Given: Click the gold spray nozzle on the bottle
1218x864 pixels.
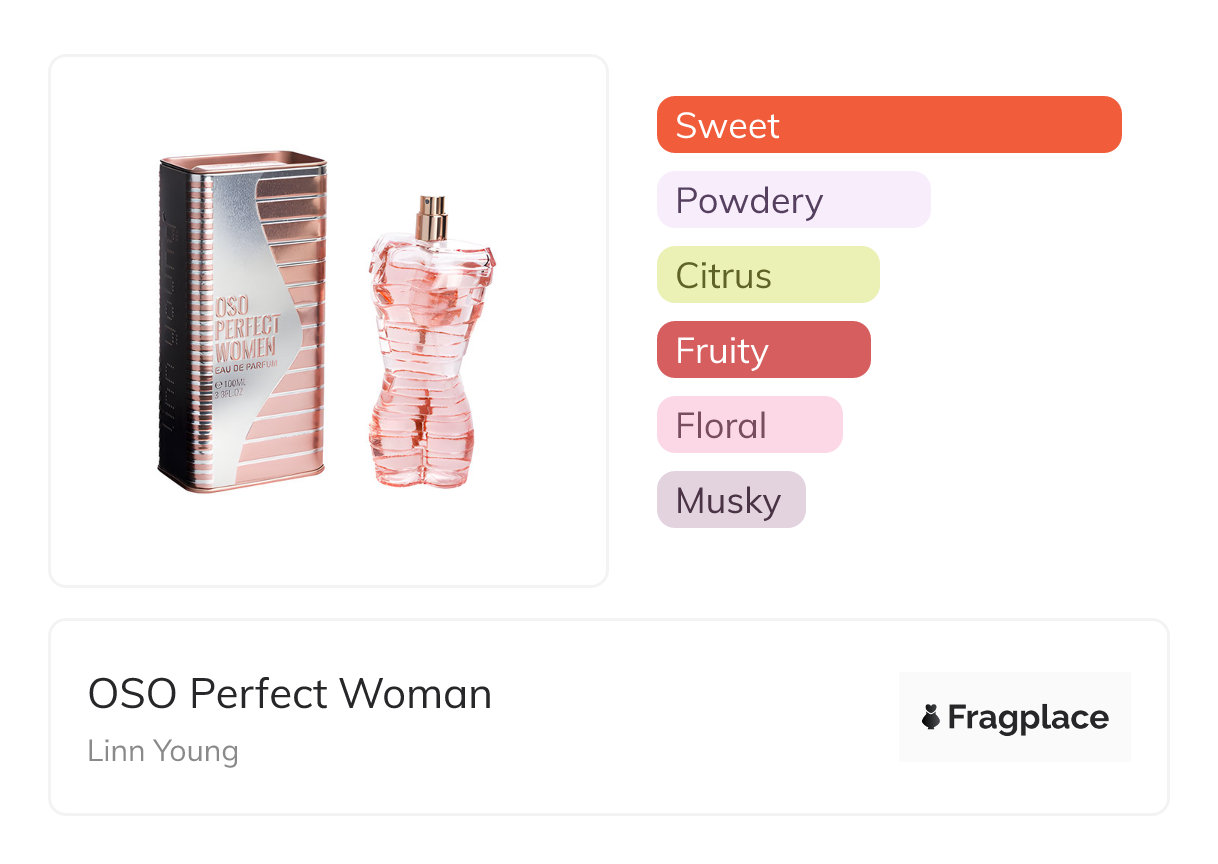Looking at the screenshot, I should click(x=433, y=216).
